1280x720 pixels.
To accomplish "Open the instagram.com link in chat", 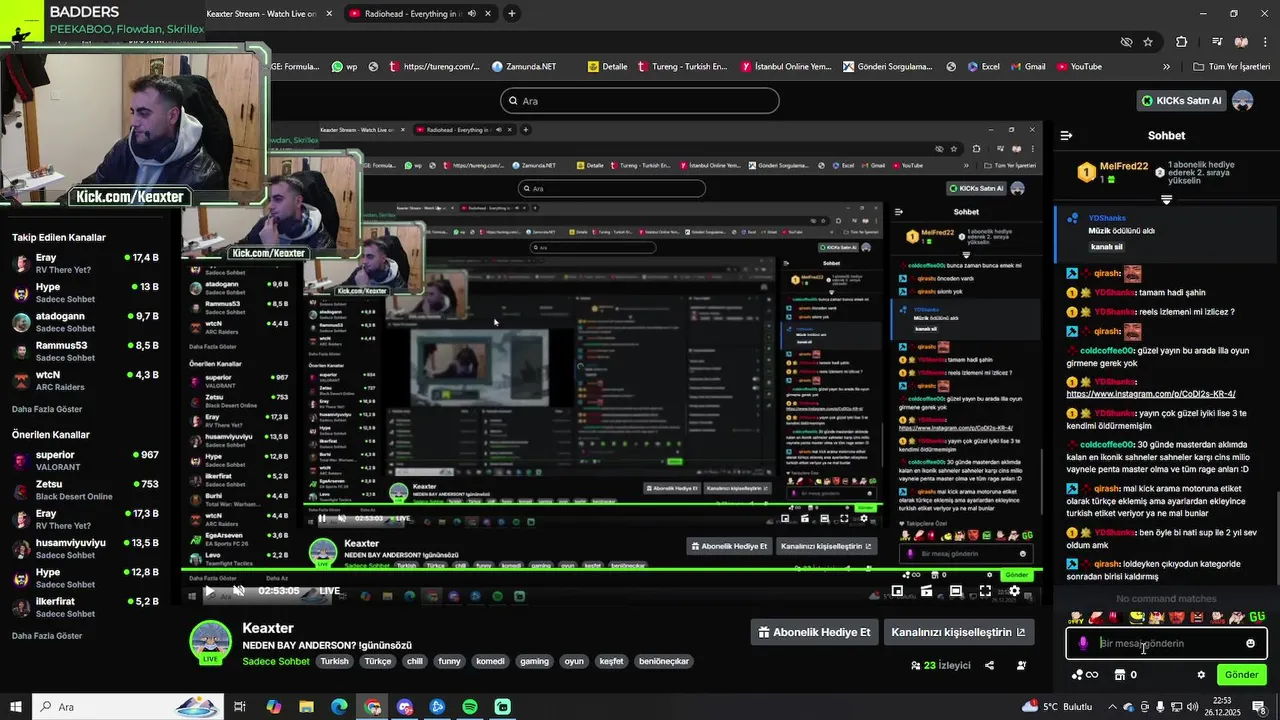I will coord(1151,394).
